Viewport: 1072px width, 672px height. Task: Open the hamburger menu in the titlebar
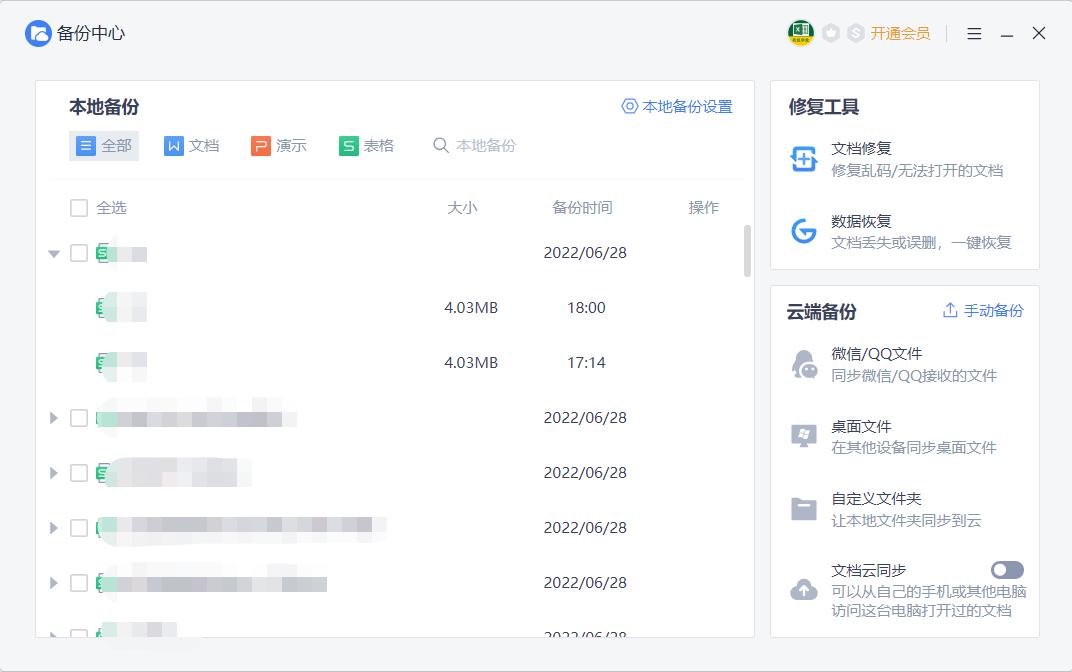pos(973,32)
